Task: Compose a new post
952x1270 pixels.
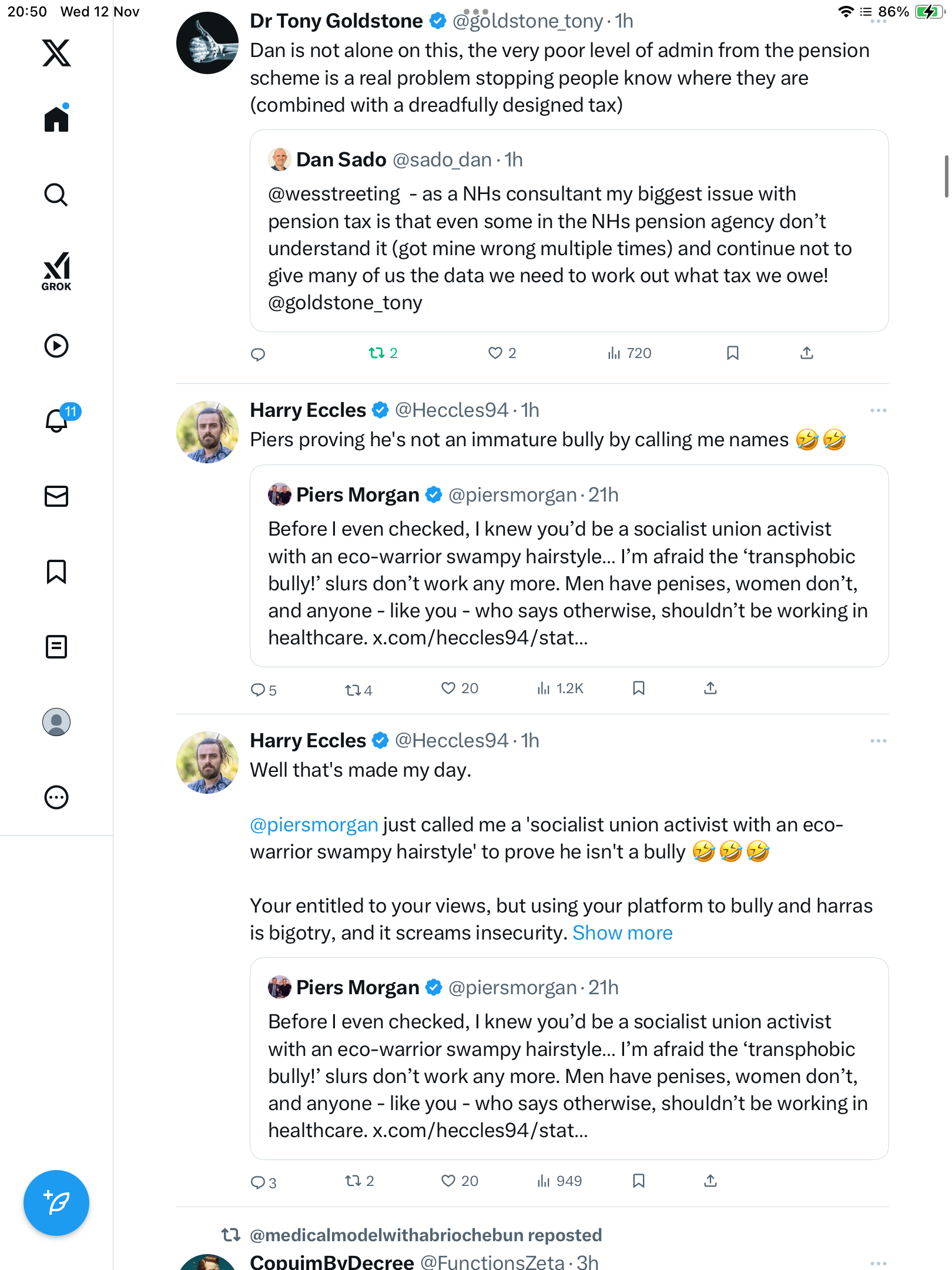Action: click(x=56, y=1203)
